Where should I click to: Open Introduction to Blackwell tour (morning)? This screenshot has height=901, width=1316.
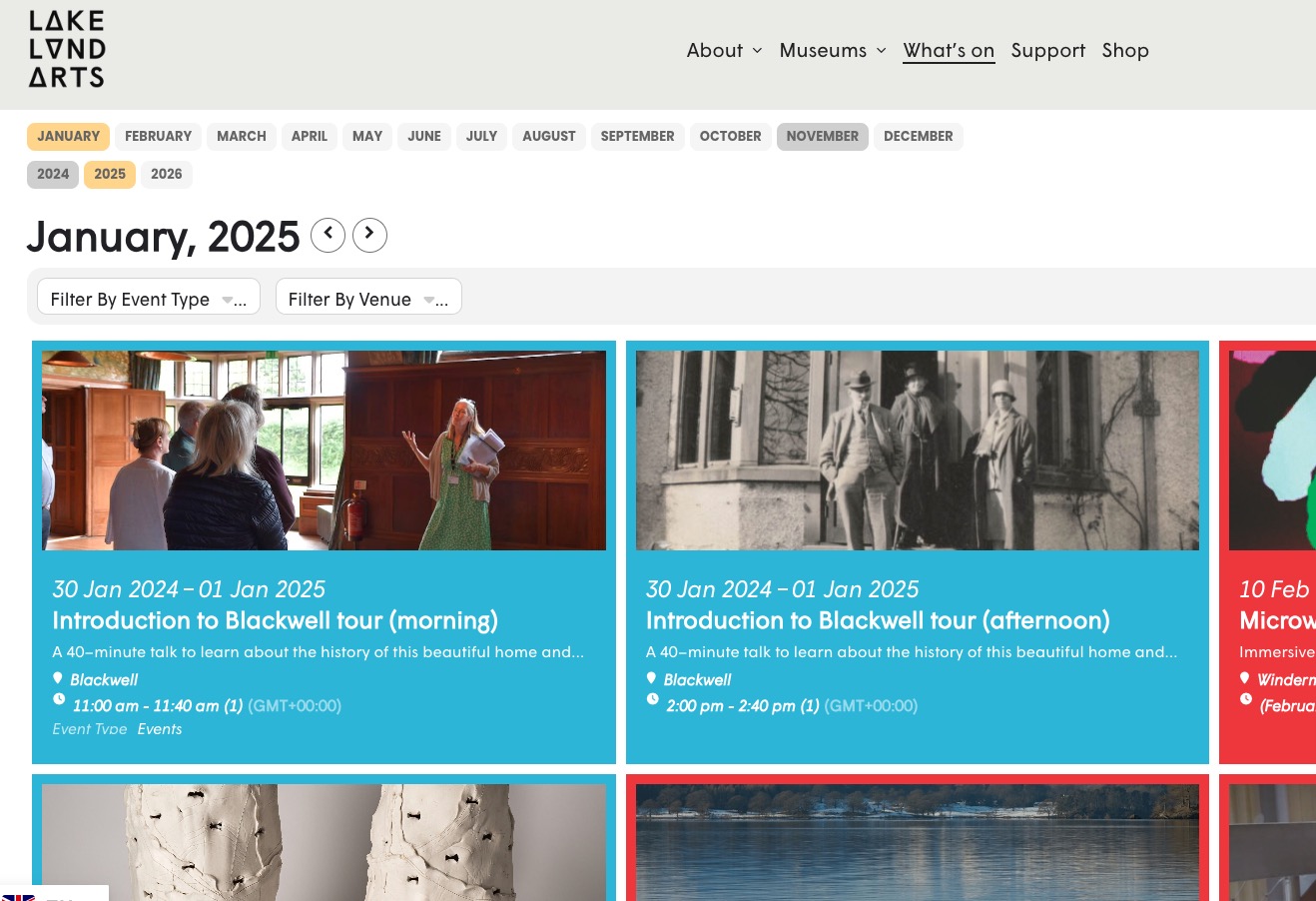(275, 620)
